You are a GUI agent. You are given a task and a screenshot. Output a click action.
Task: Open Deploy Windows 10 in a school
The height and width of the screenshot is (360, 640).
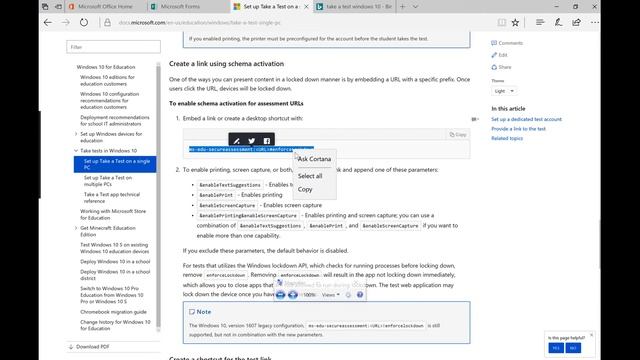coord(115,261)
